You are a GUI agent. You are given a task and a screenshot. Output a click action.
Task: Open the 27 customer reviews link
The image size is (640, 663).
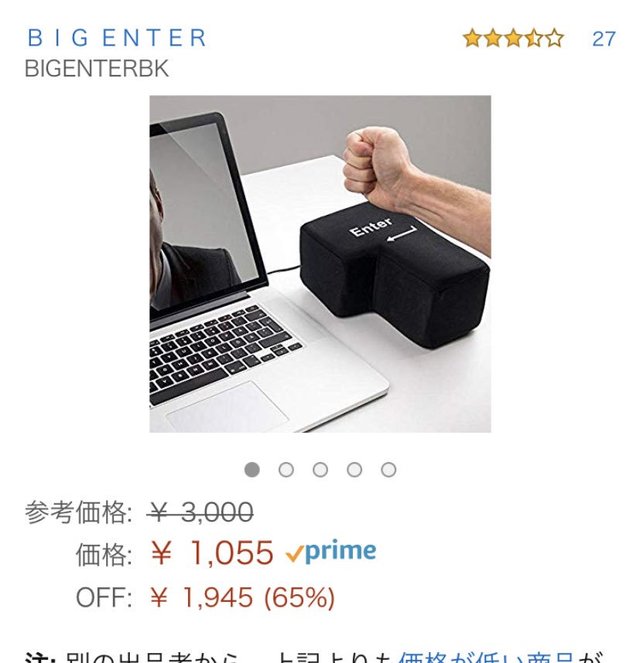pyautogui.click(x=604, y=39)
